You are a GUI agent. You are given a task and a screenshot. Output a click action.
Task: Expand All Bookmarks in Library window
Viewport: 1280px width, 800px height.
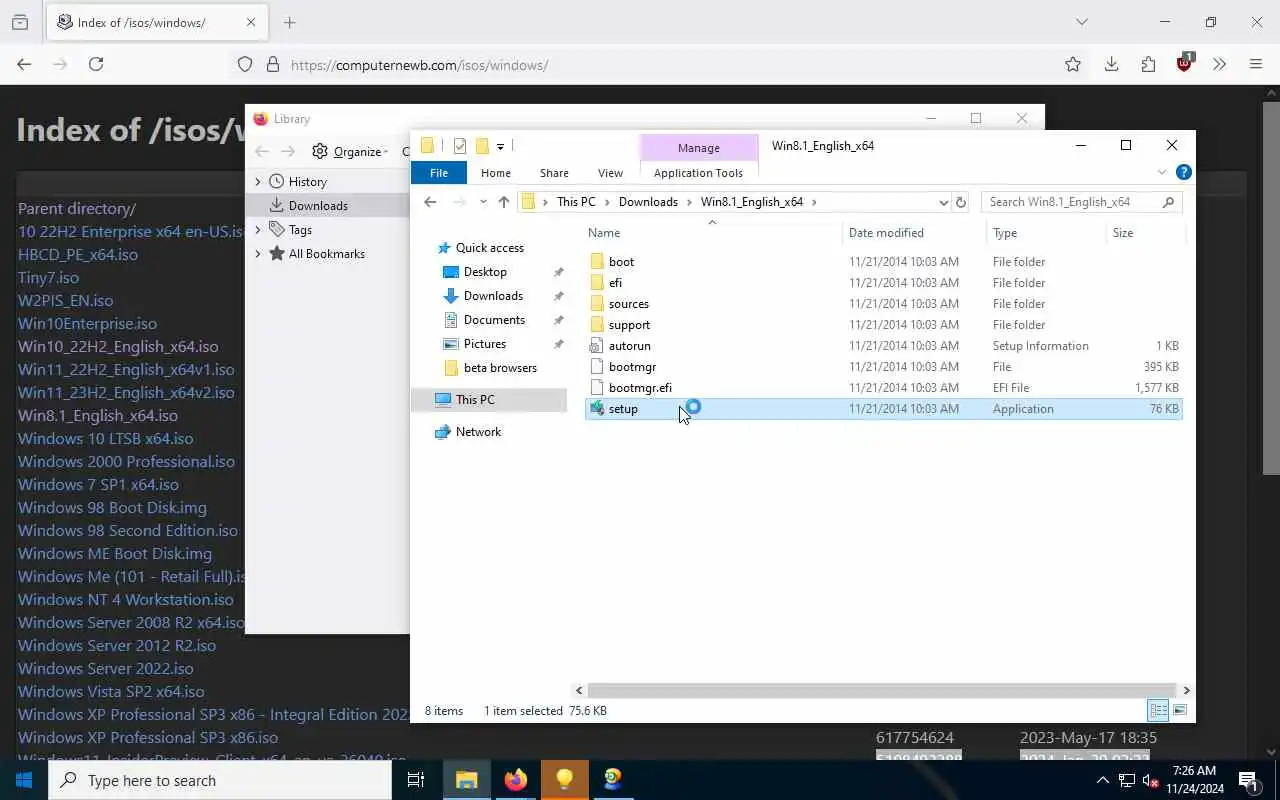point(258,254)
